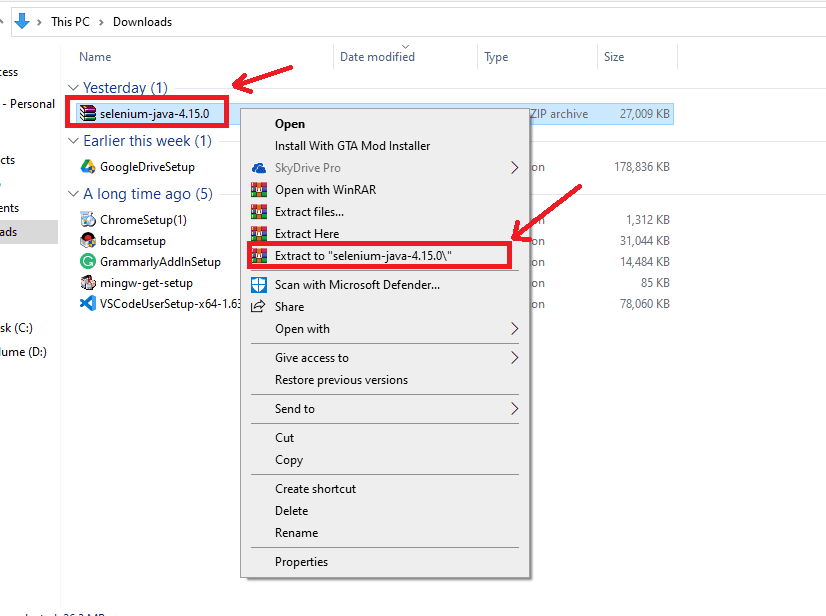Screen dimensions: 826x616
Task: Sort by the Date modified column
Action: 377,57
